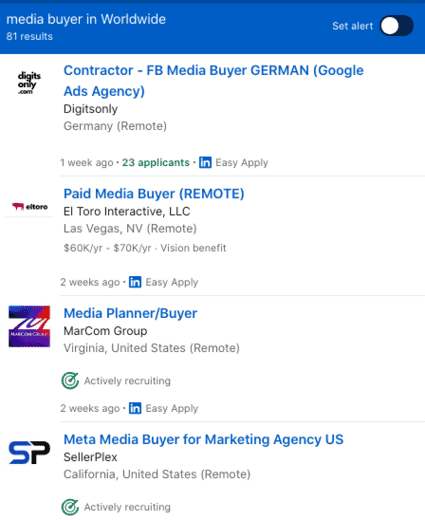
Task: Open MarCom Group company logo
Action: tap(29, 326)
